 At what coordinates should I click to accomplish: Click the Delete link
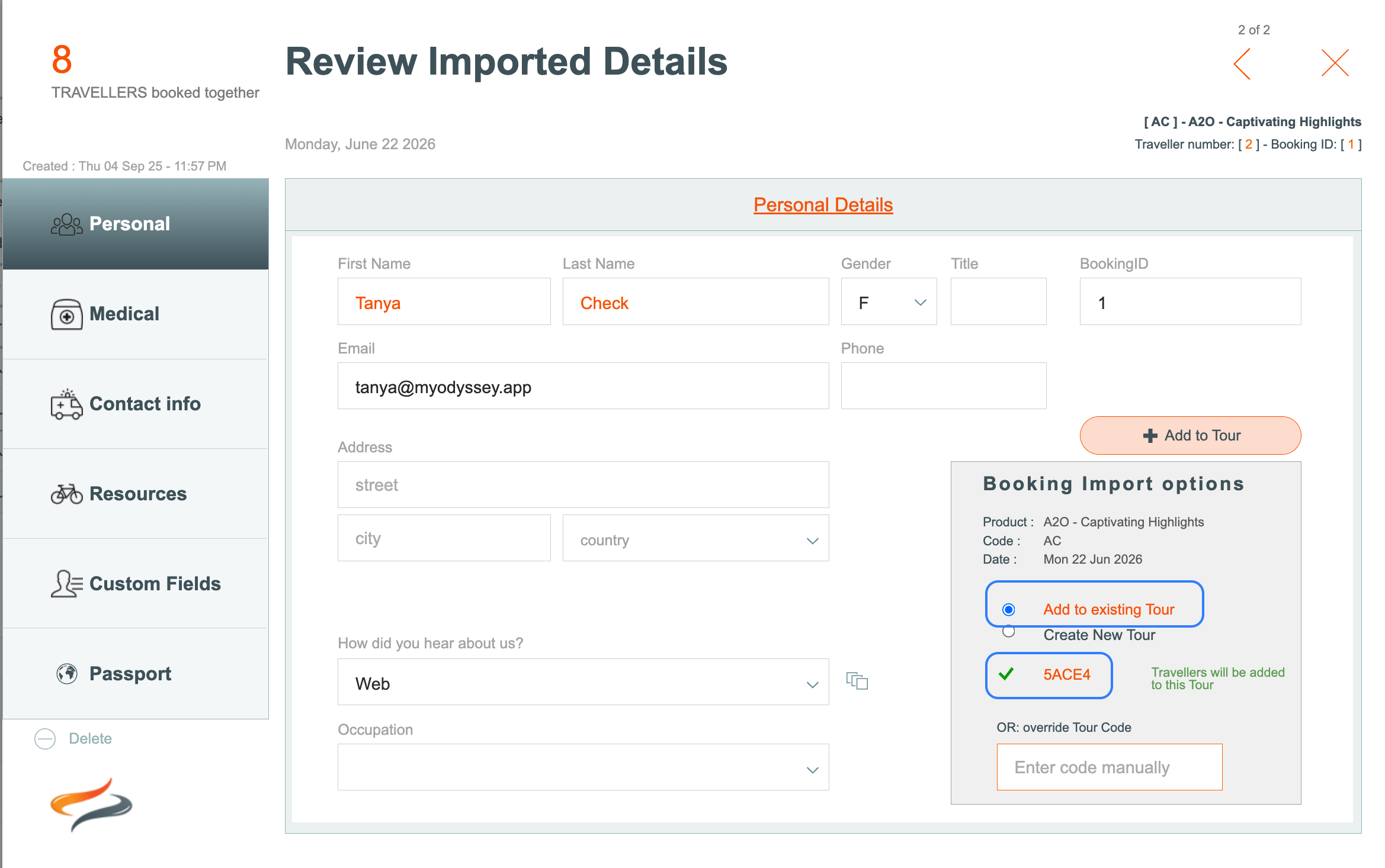(x=90, y=738)
